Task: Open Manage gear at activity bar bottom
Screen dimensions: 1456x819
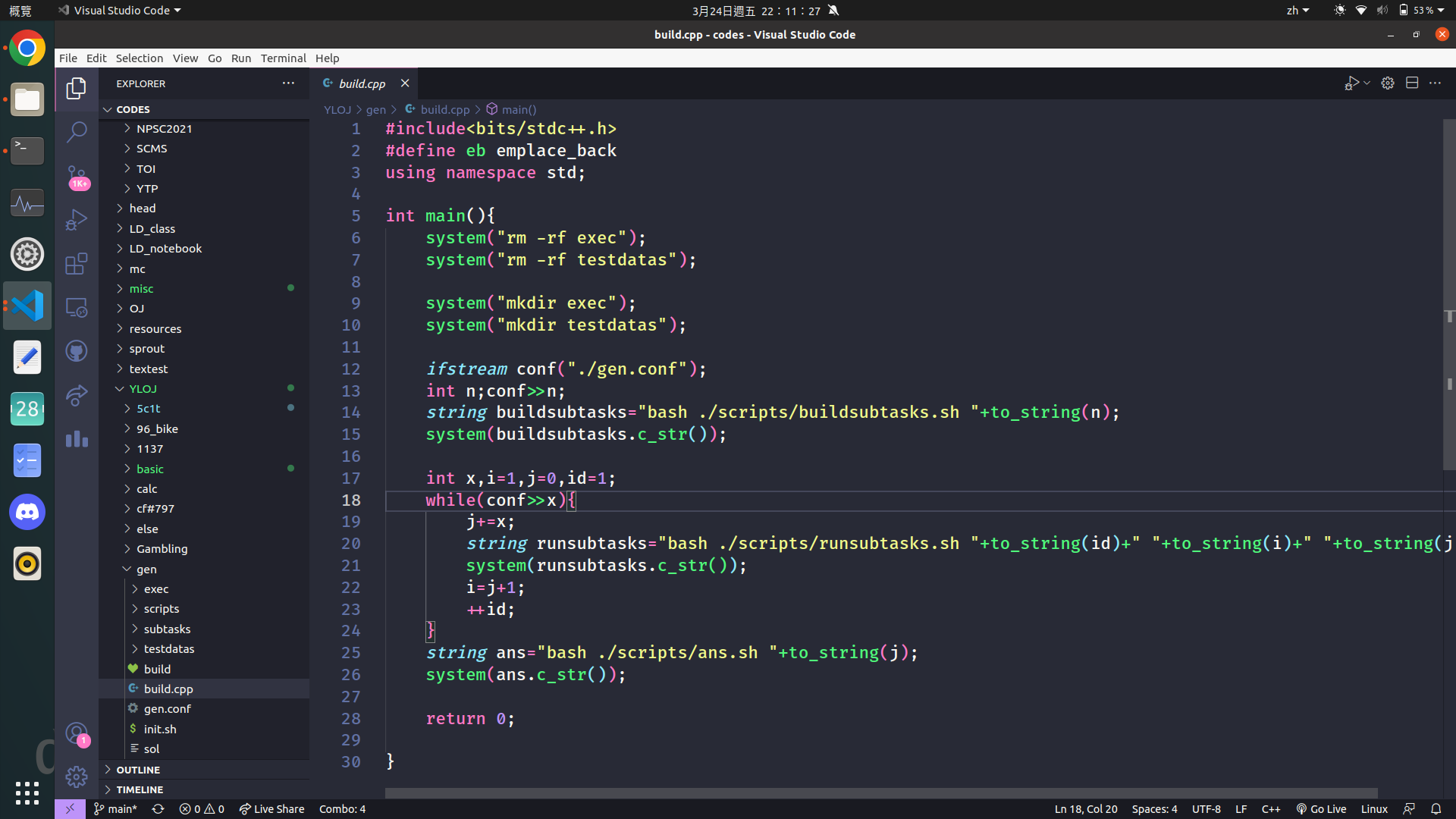Action: pos(77,777)
